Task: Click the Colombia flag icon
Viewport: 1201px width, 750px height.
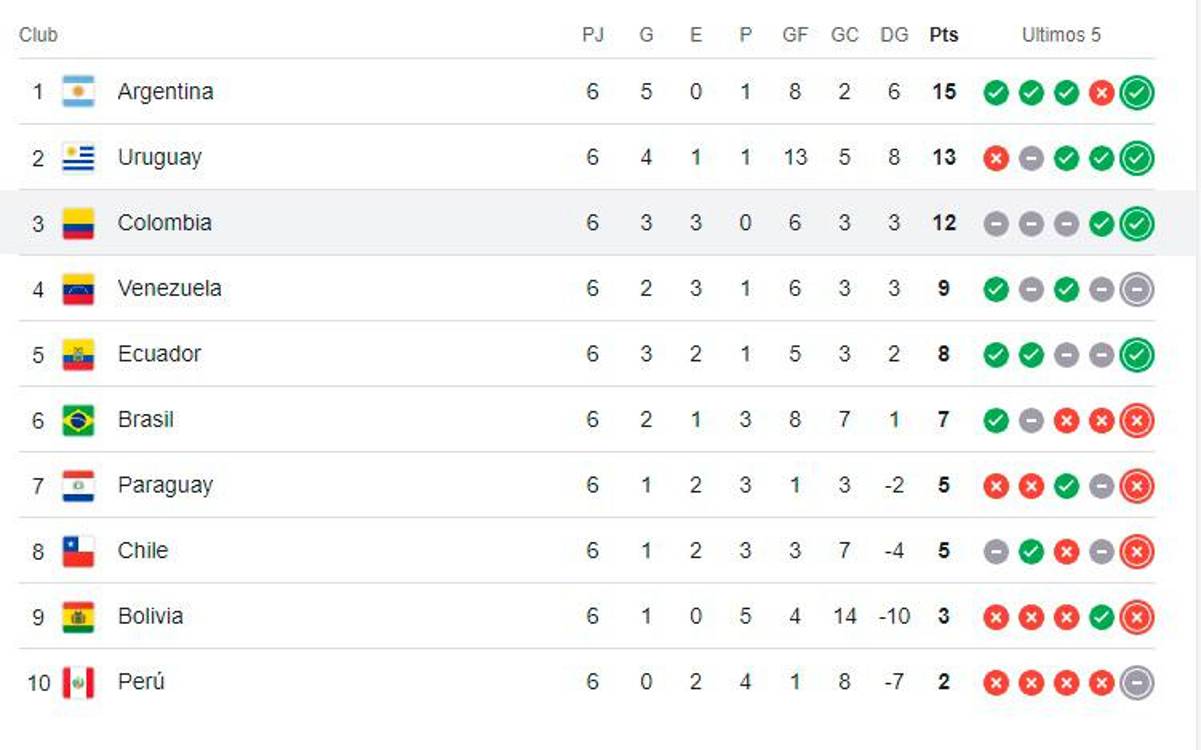Action: (78, 223)
